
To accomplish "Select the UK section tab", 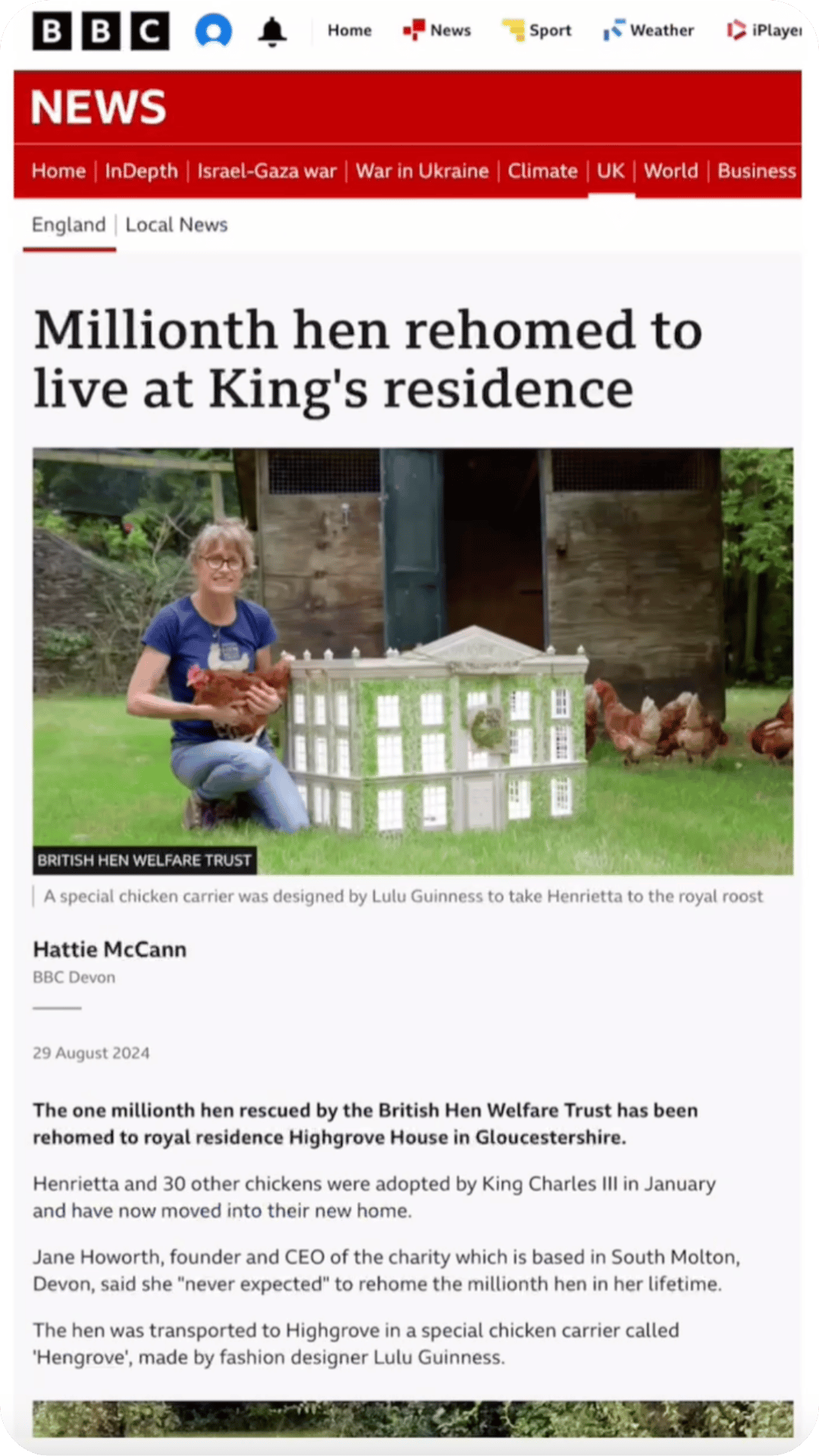I will point(611,171).
